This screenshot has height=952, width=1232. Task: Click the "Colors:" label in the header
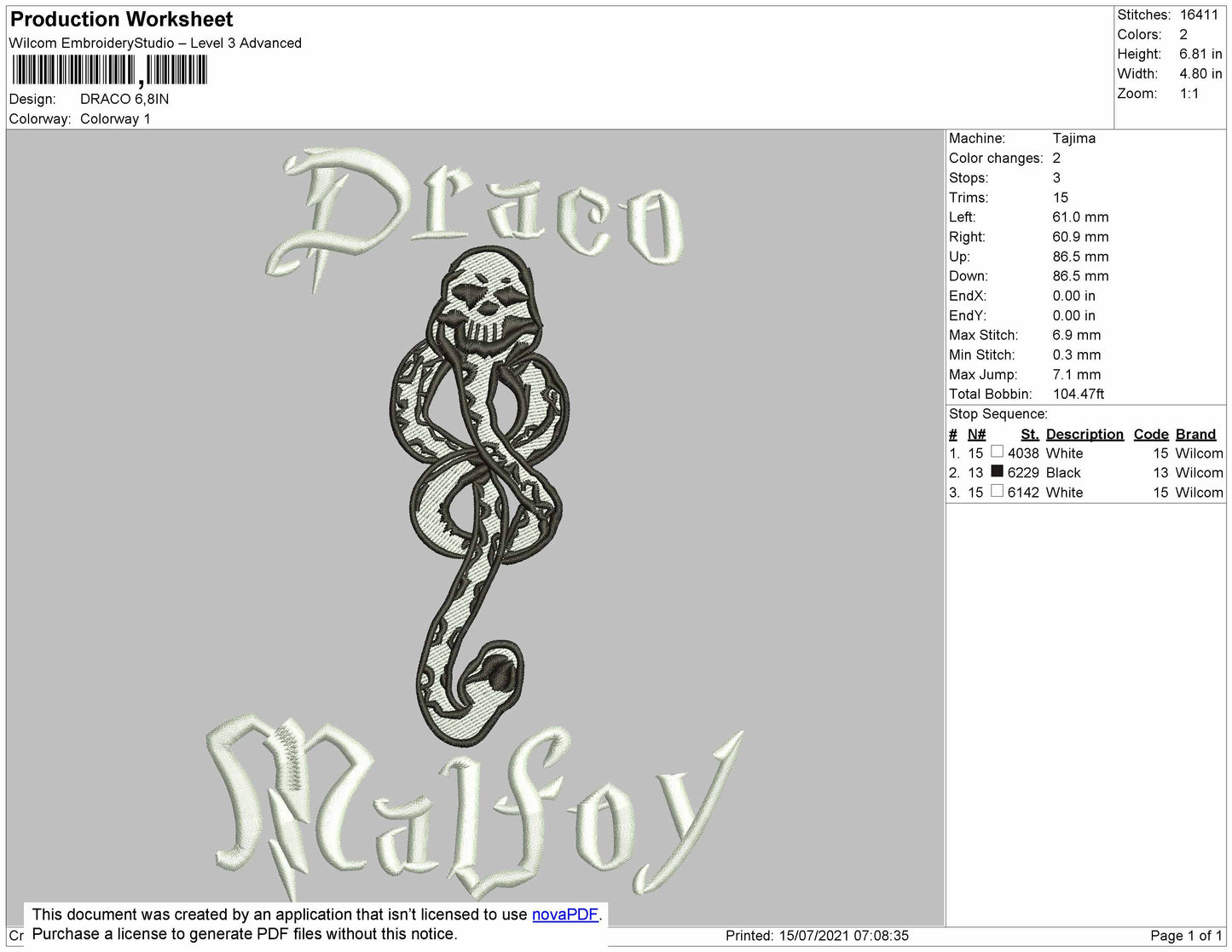(1139, 34)
